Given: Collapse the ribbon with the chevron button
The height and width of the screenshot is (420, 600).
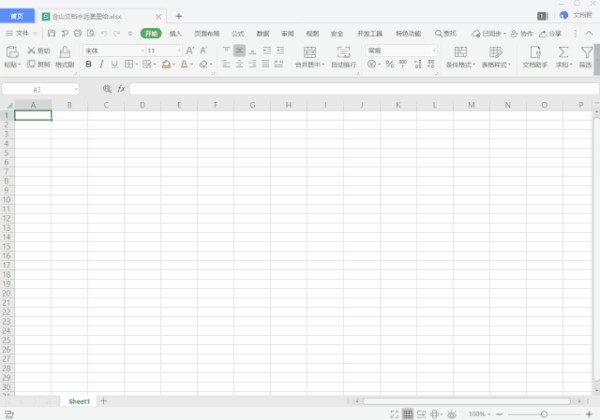Looking at the screenshot, I should tap(589, 34).
